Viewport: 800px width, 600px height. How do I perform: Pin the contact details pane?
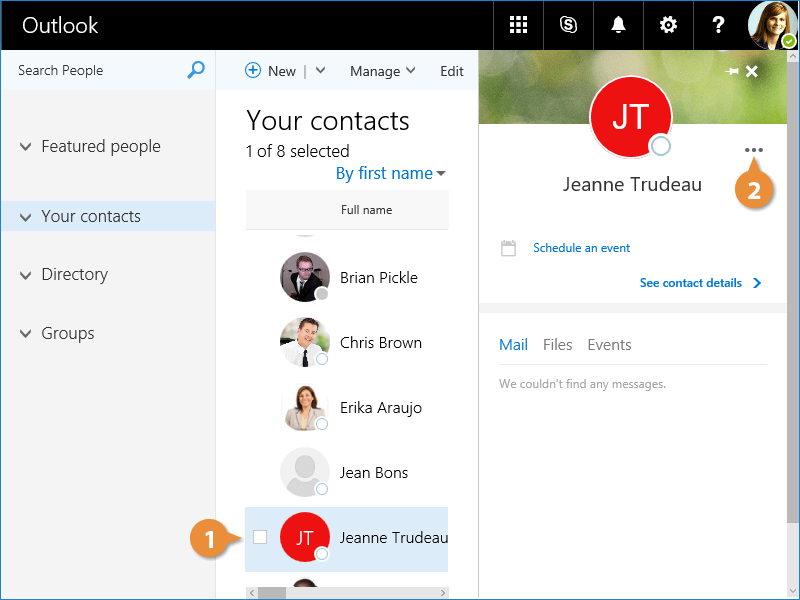[732, 72]
